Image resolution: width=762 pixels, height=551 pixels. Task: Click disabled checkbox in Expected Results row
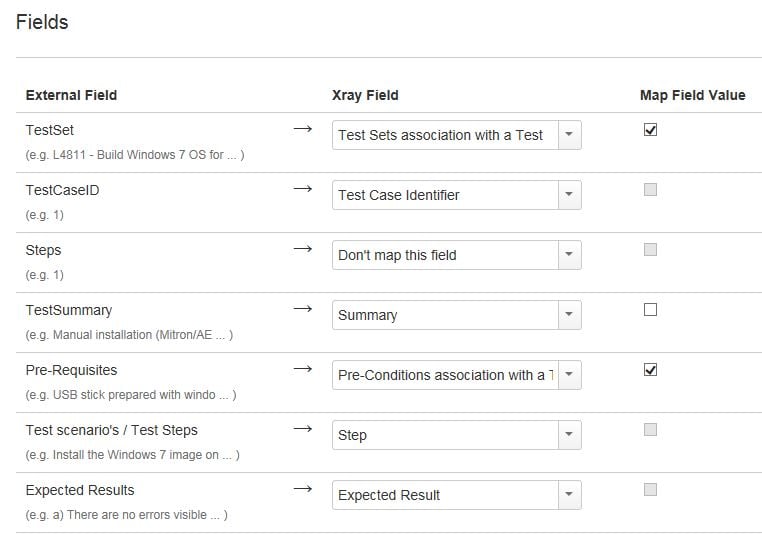tap(650, 489)
